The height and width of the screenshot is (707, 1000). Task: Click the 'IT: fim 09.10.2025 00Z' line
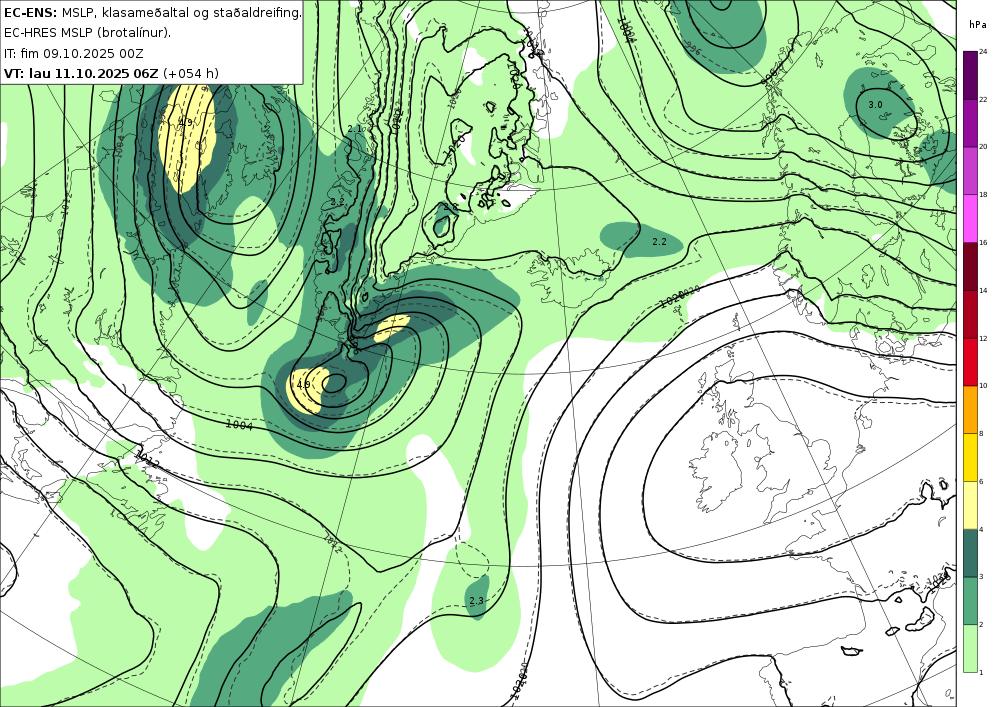(73, 53)
